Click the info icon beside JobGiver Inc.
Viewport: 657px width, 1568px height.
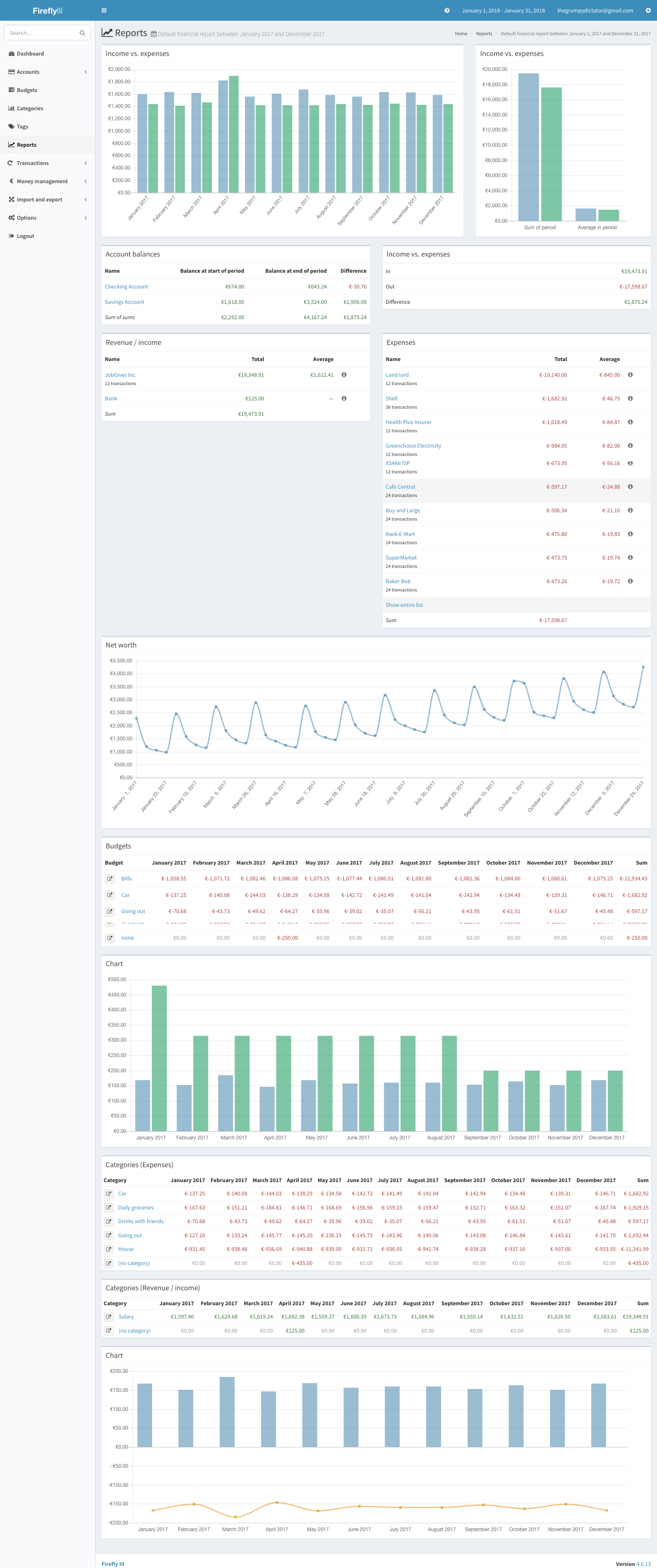[x=344, y=375]
